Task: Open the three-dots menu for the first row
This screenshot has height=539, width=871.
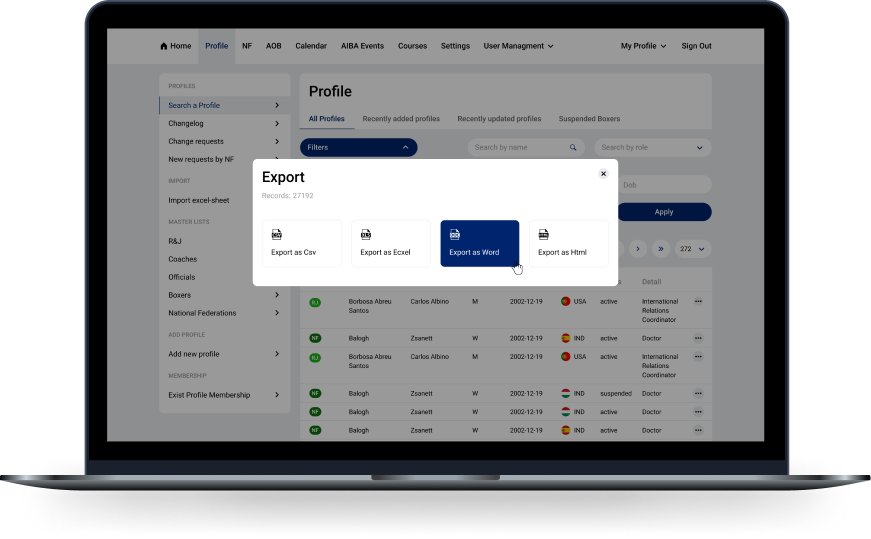Action: (x=698, y=301)
